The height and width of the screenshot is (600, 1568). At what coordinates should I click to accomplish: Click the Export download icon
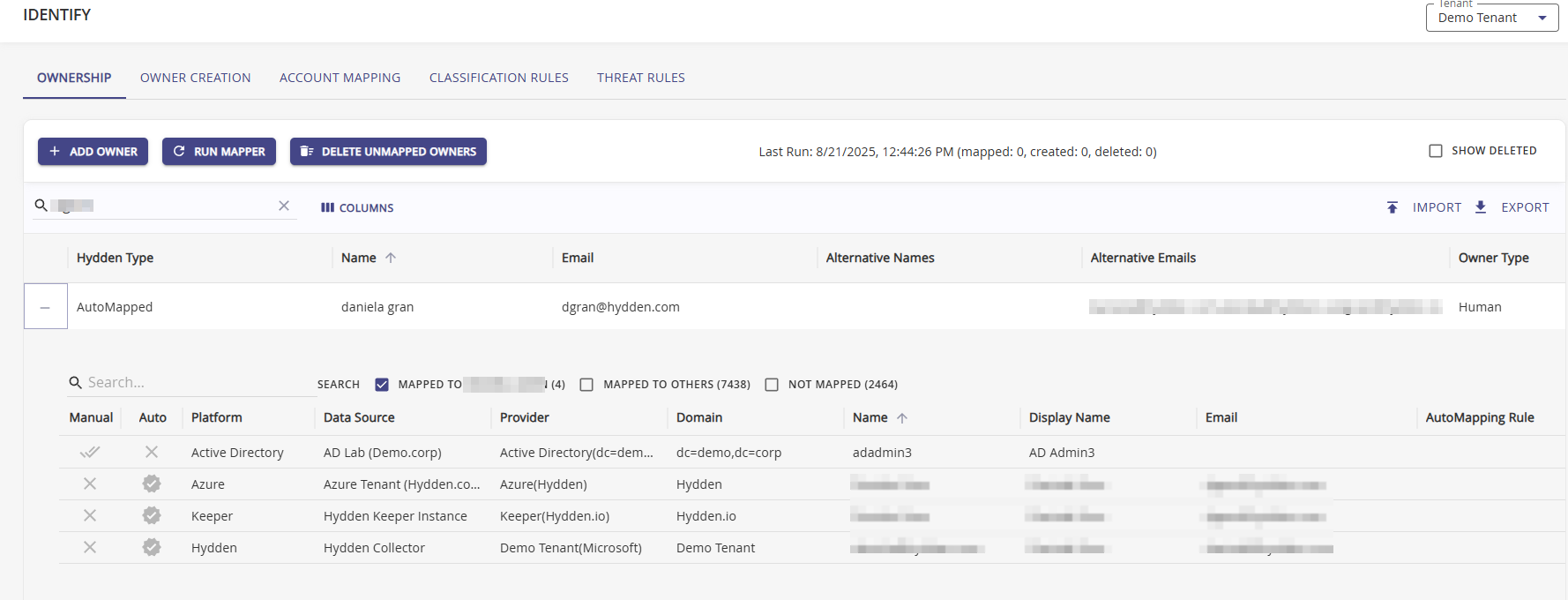click(x=1481, y=207)
